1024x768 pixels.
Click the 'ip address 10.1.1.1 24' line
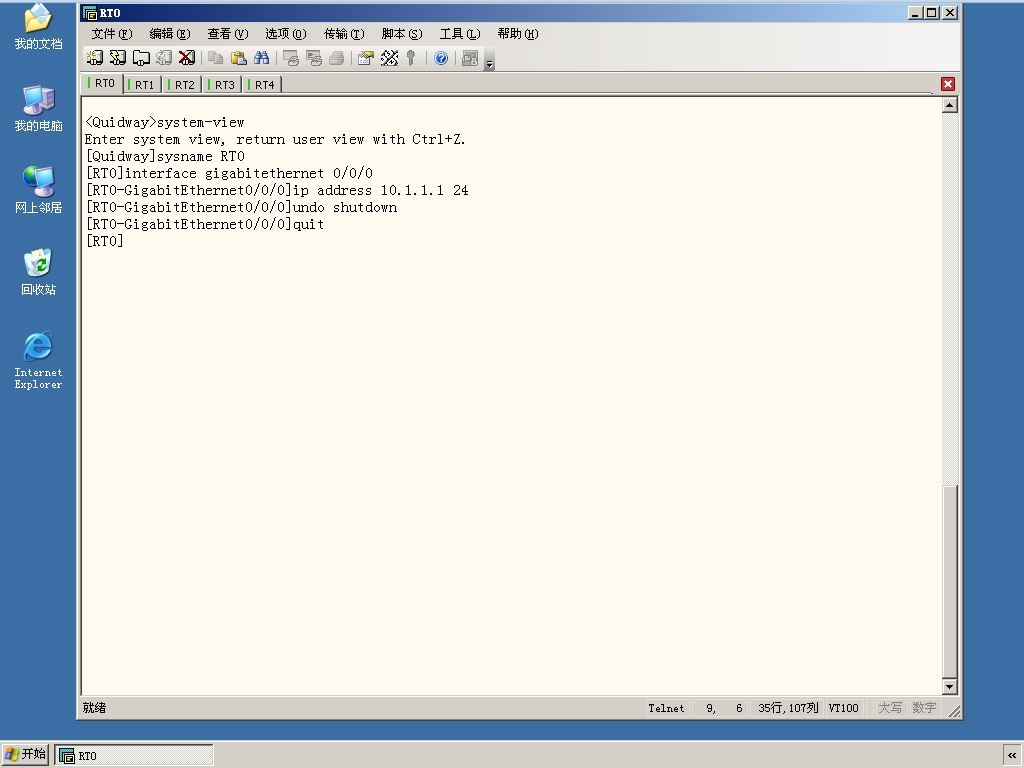(277, 190)
